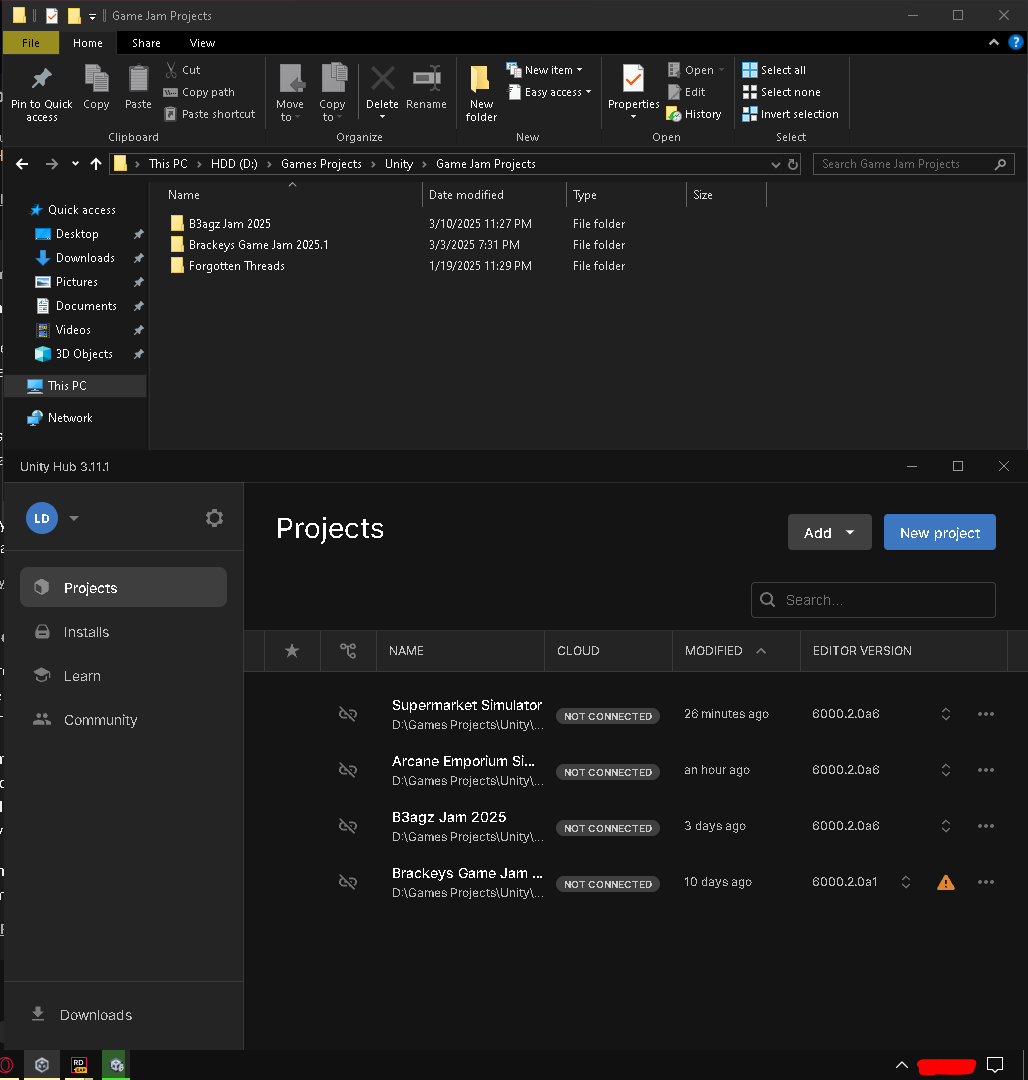
Task: Click Copy path in ribbon
Action: 200,92
